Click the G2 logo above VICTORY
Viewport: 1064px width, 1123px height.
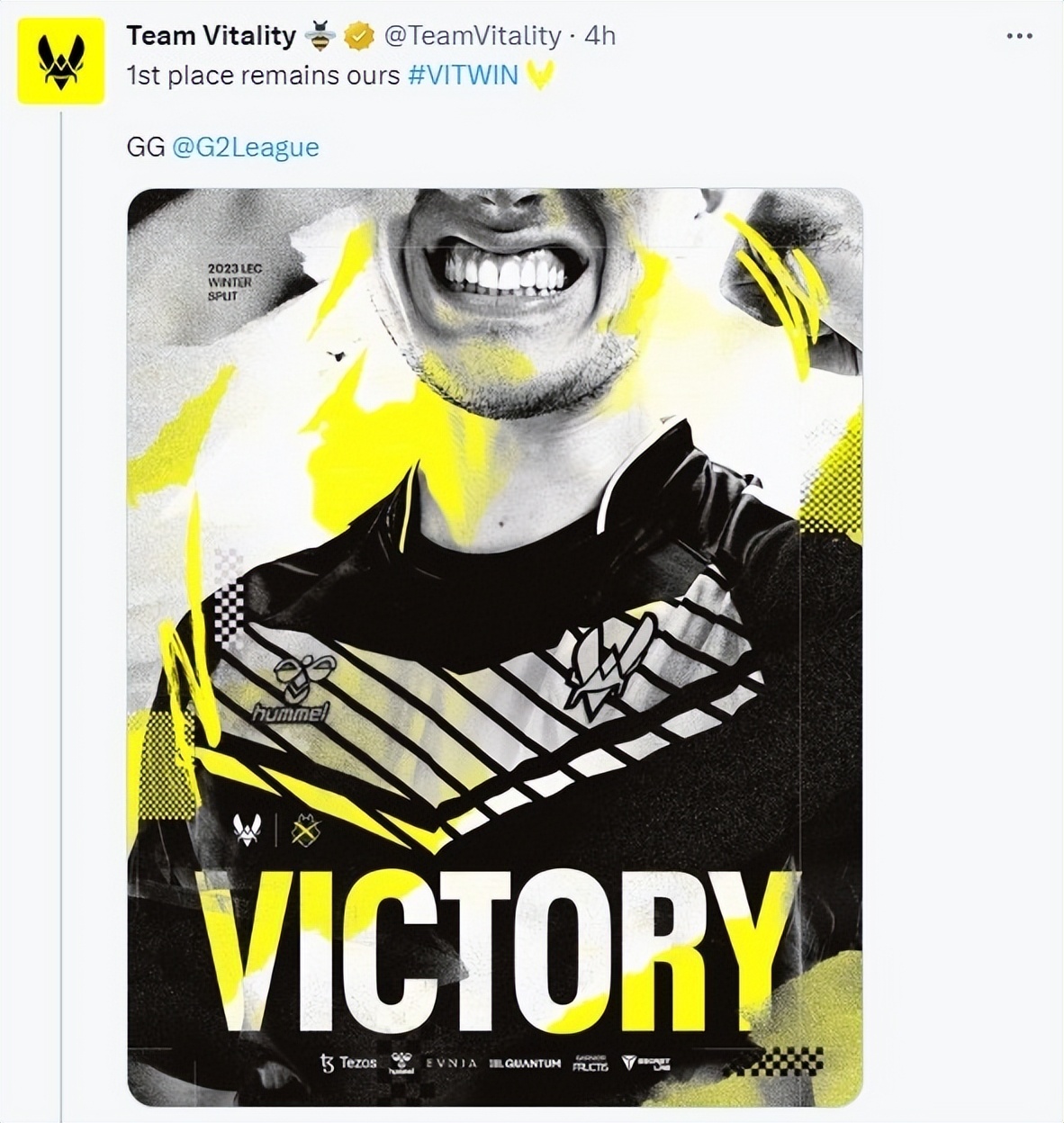pos(306,831)
